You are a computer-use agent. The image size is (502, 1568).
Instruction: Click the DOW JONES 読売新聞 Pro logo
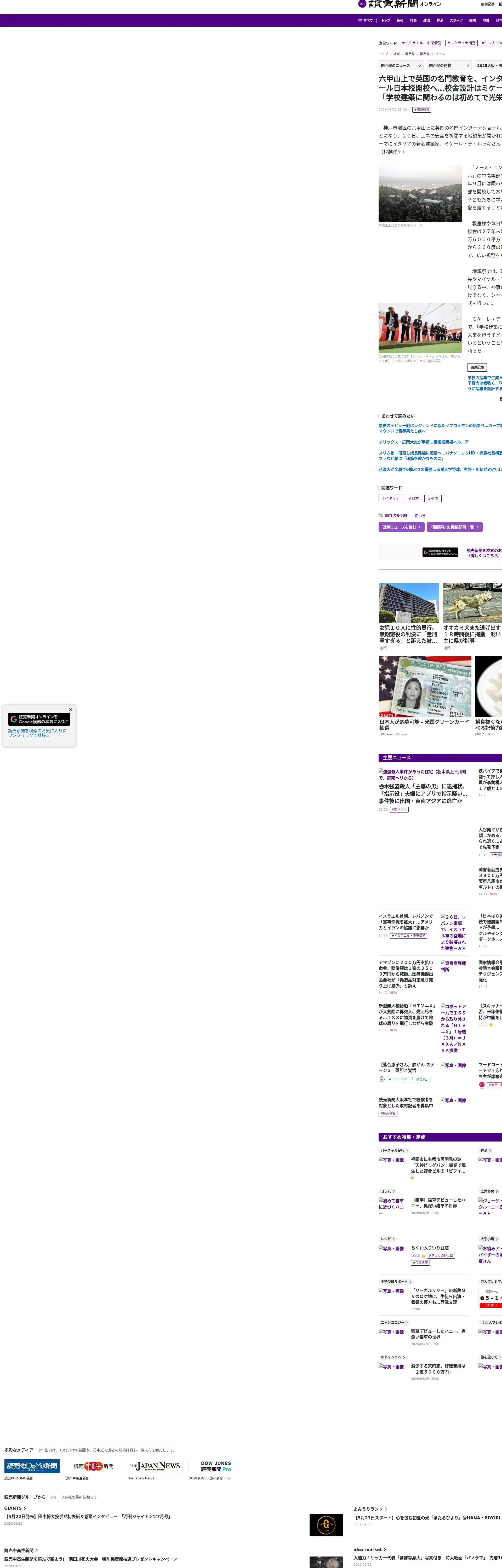pyautogui.click(x=216, y=1466)
